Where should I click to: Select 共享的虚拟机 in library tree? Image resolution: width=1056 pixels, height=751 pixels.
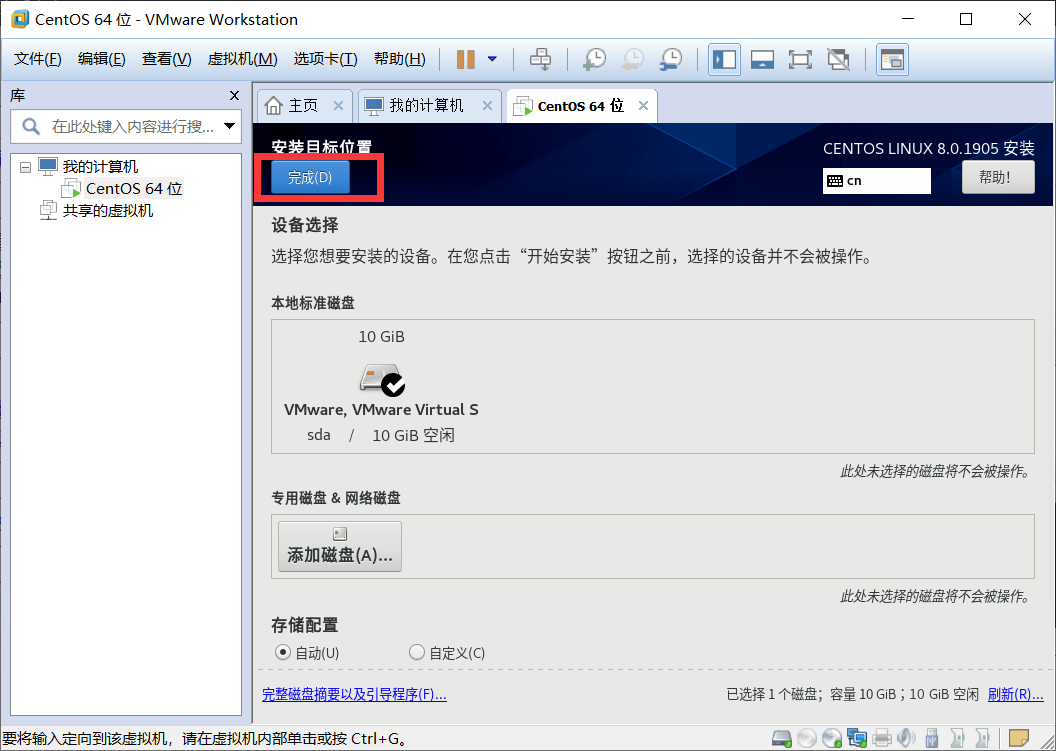108,211
